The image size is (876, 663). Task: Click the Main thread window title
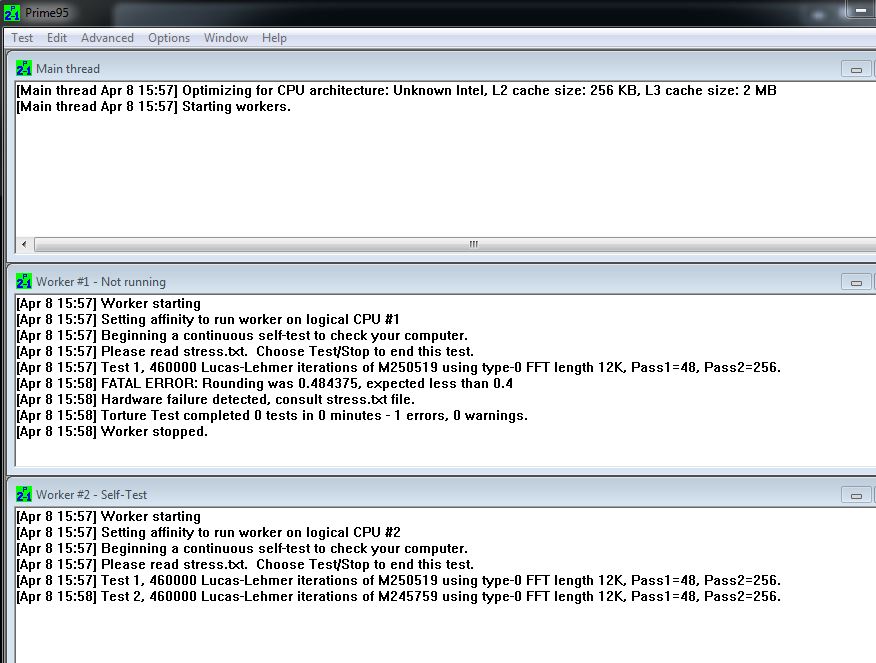pos(68,69)
